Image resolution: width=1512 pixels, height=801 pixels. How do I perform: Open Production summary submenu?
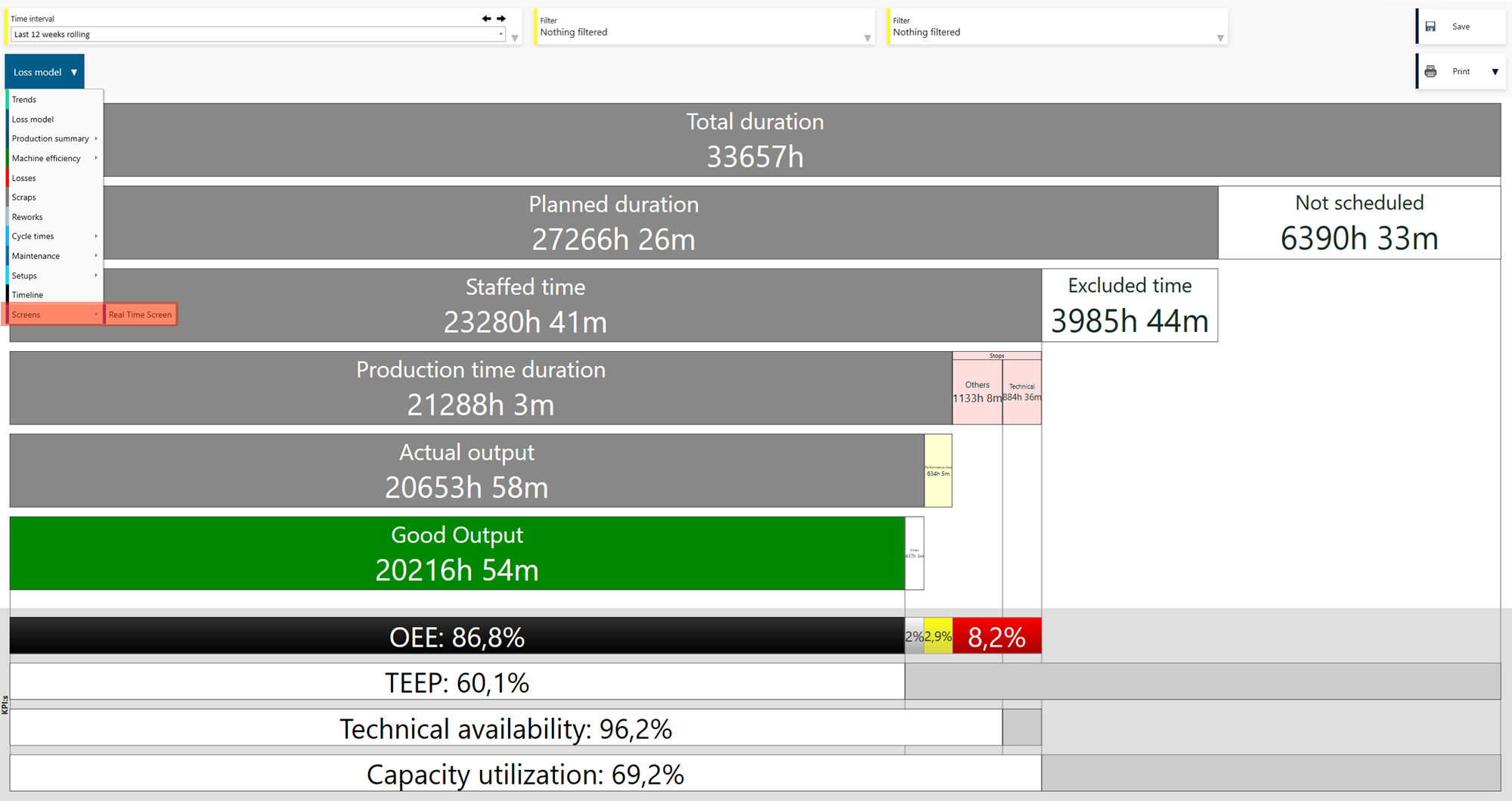click(x=51, y=139)
